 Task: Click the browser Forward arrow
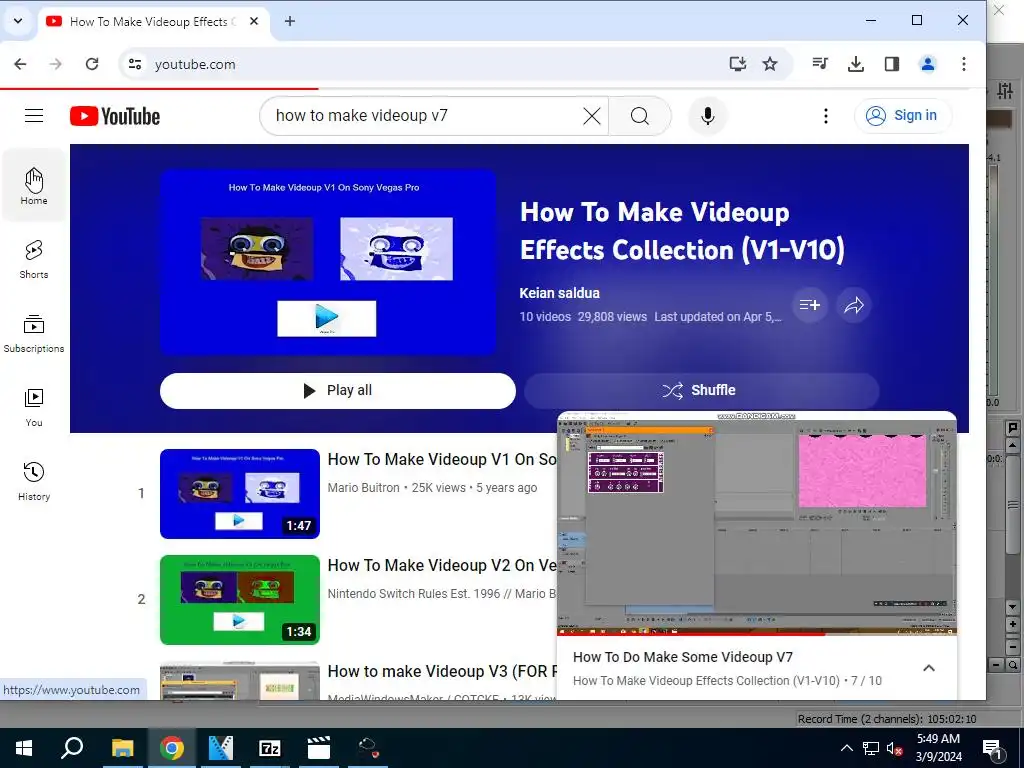click(x=56, y=64)
